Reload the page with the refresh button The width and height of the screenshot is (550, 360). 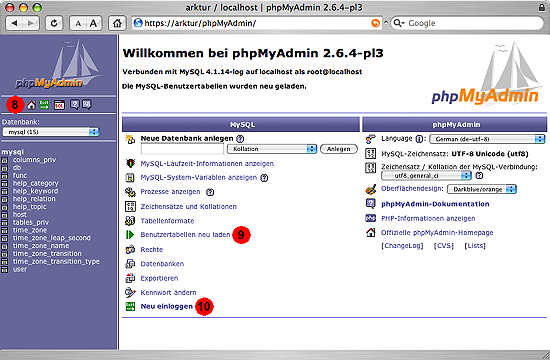pyautogui.click(x=54, y=23)
